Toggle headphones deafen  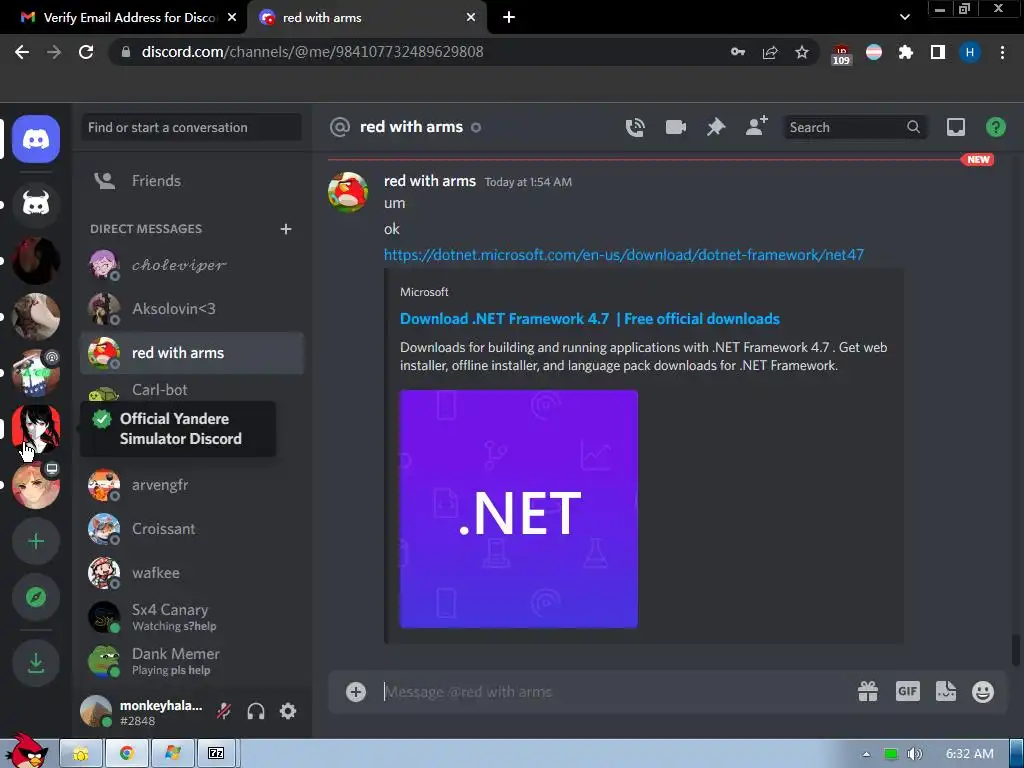pos(256,711)
